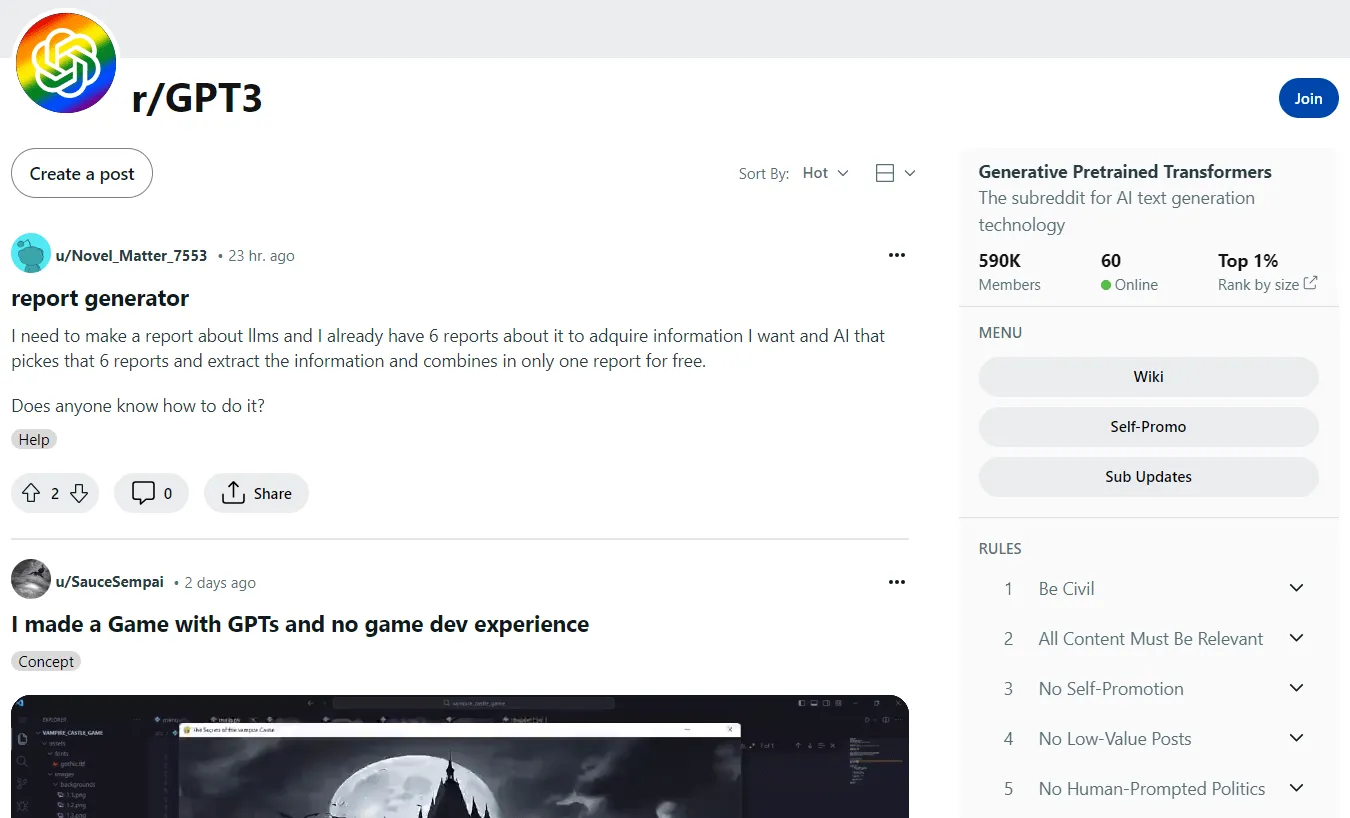
Task: Open u/Novel_Matter_7553 profile link
Action: (131, 255)
